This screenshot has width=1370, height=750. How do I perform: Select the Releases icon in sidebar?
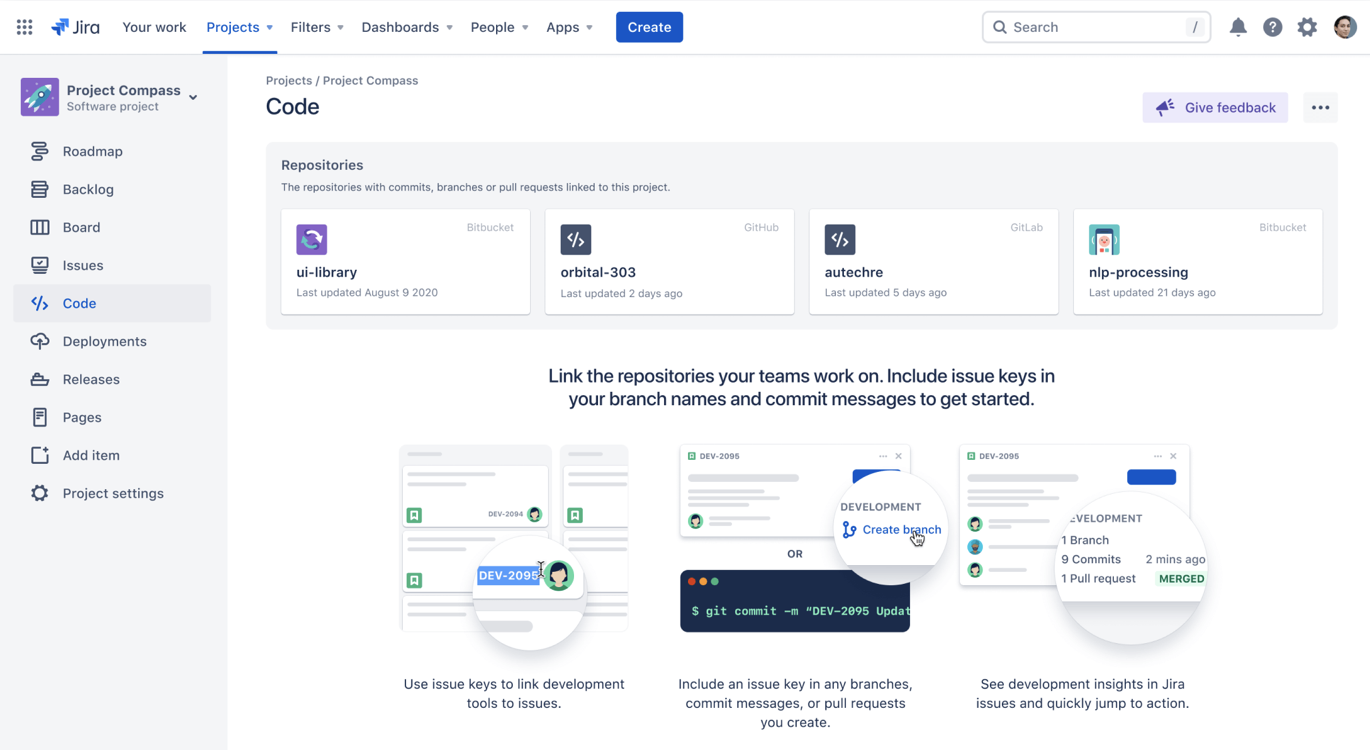tap(37, 379)
